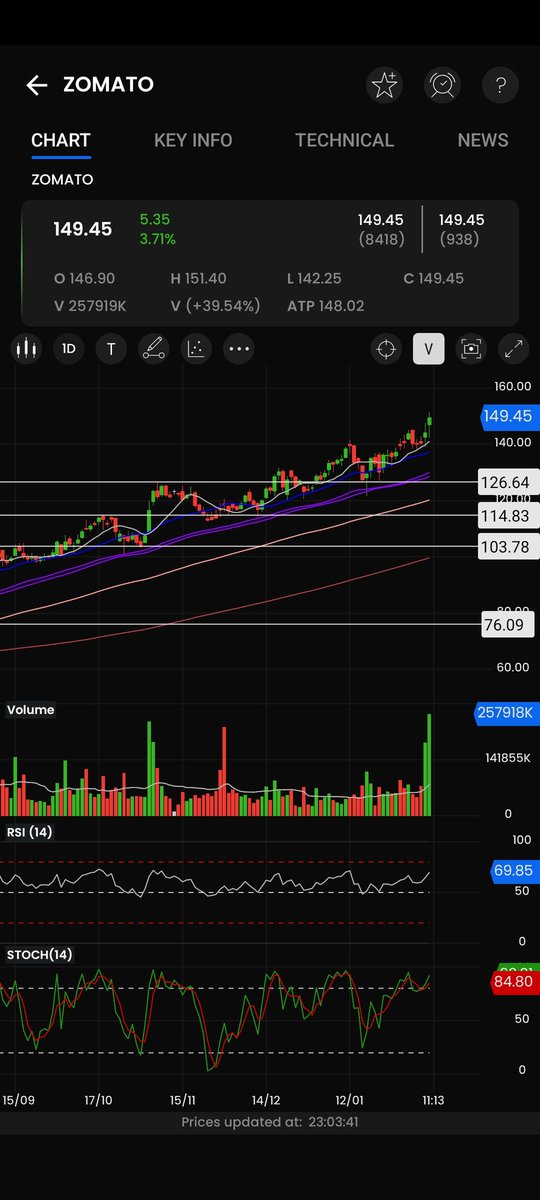The image size is (540, 1200).
Task: Open the indicators scatter-chart icon
Action: point(196,349)
